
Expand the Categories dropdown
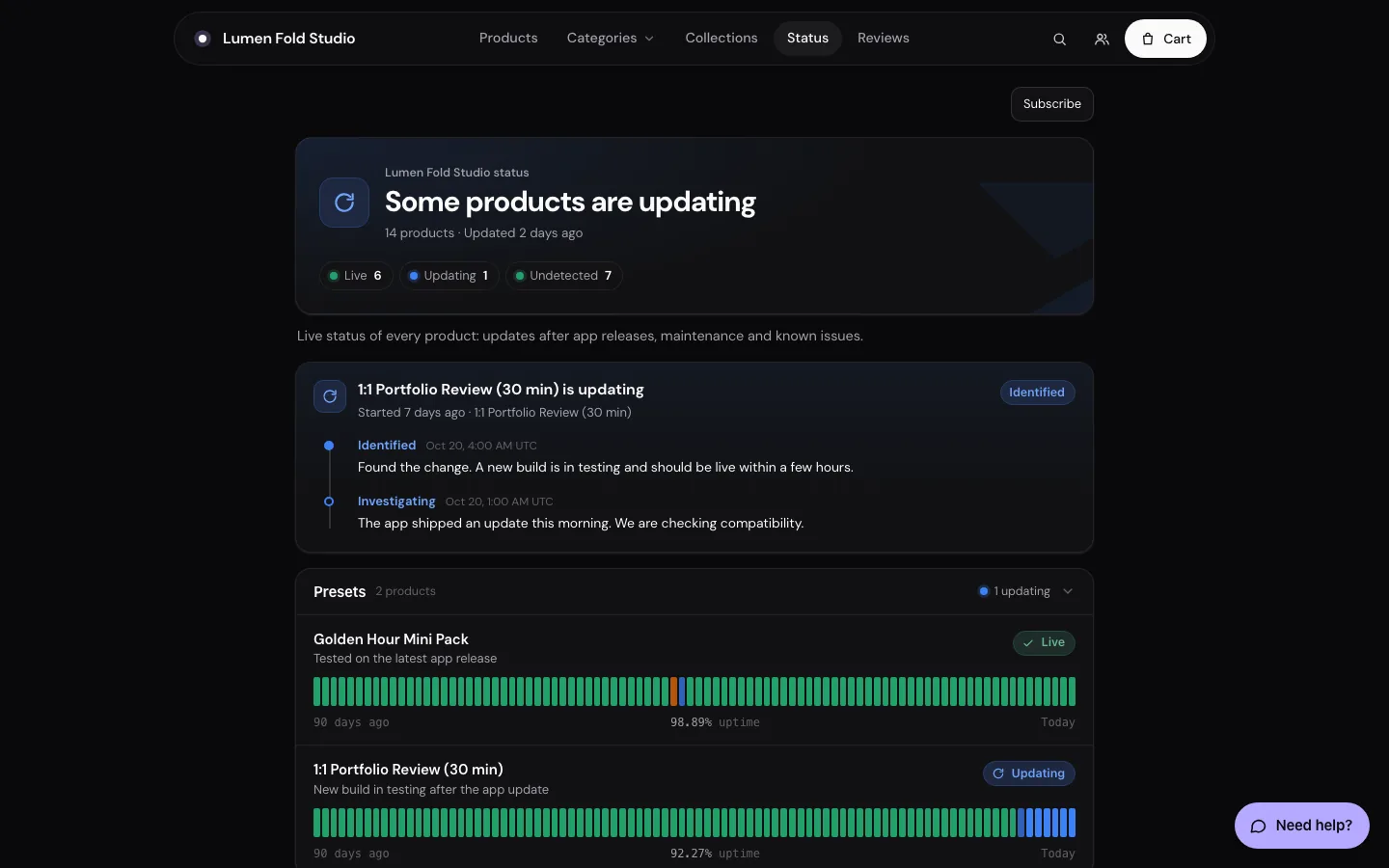pos(611,39)
